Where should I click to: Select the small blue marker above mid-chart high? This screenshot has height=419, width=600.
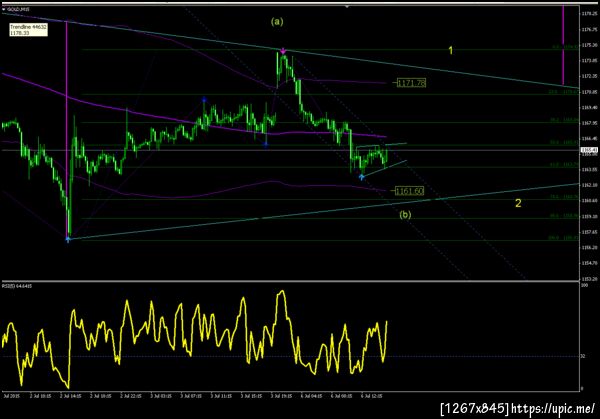coord(204,100)
